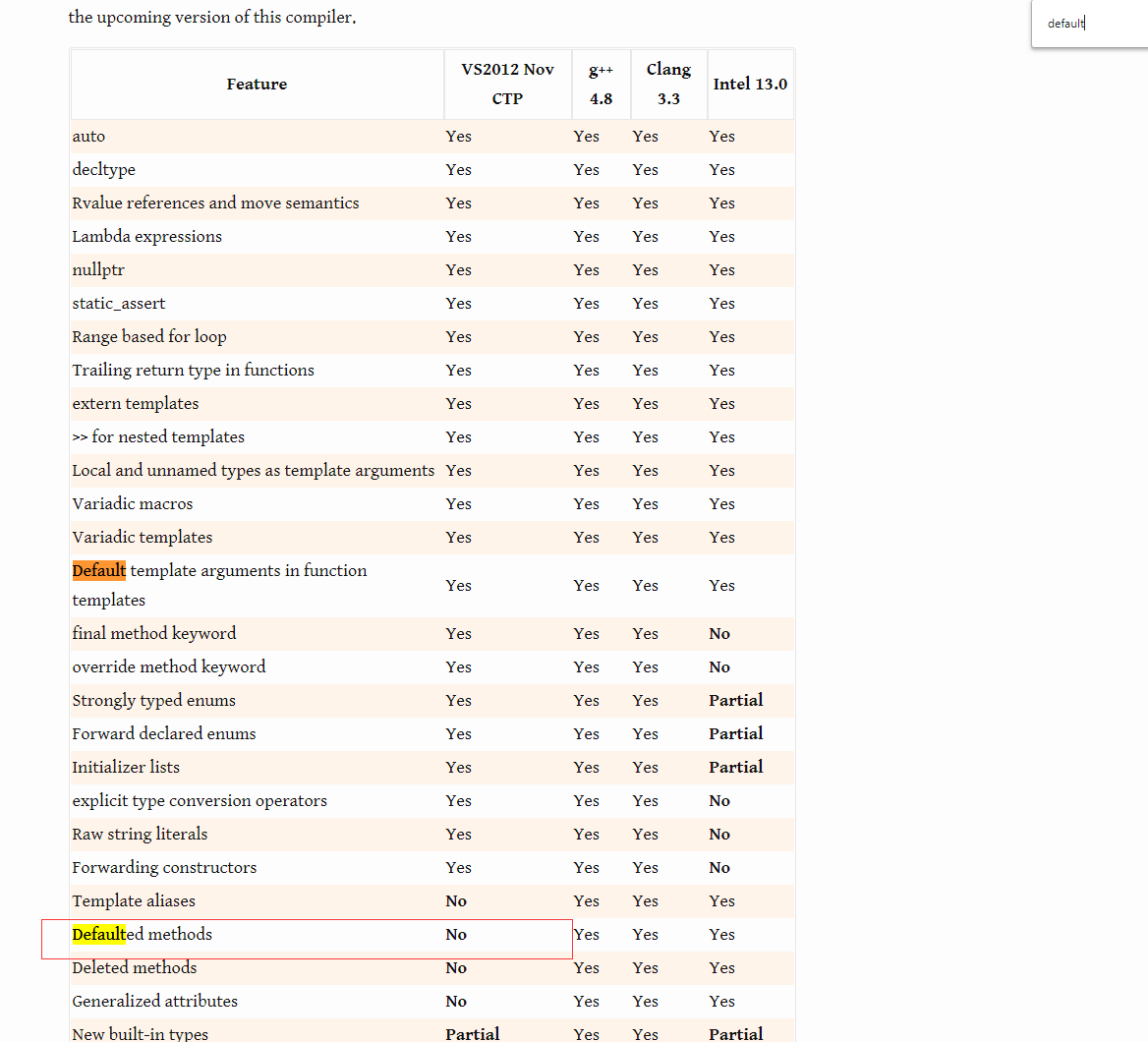1148x1042 pixels.
Task: Click Intel 'Yes' in Lambda expressions row
Action: 721,237
